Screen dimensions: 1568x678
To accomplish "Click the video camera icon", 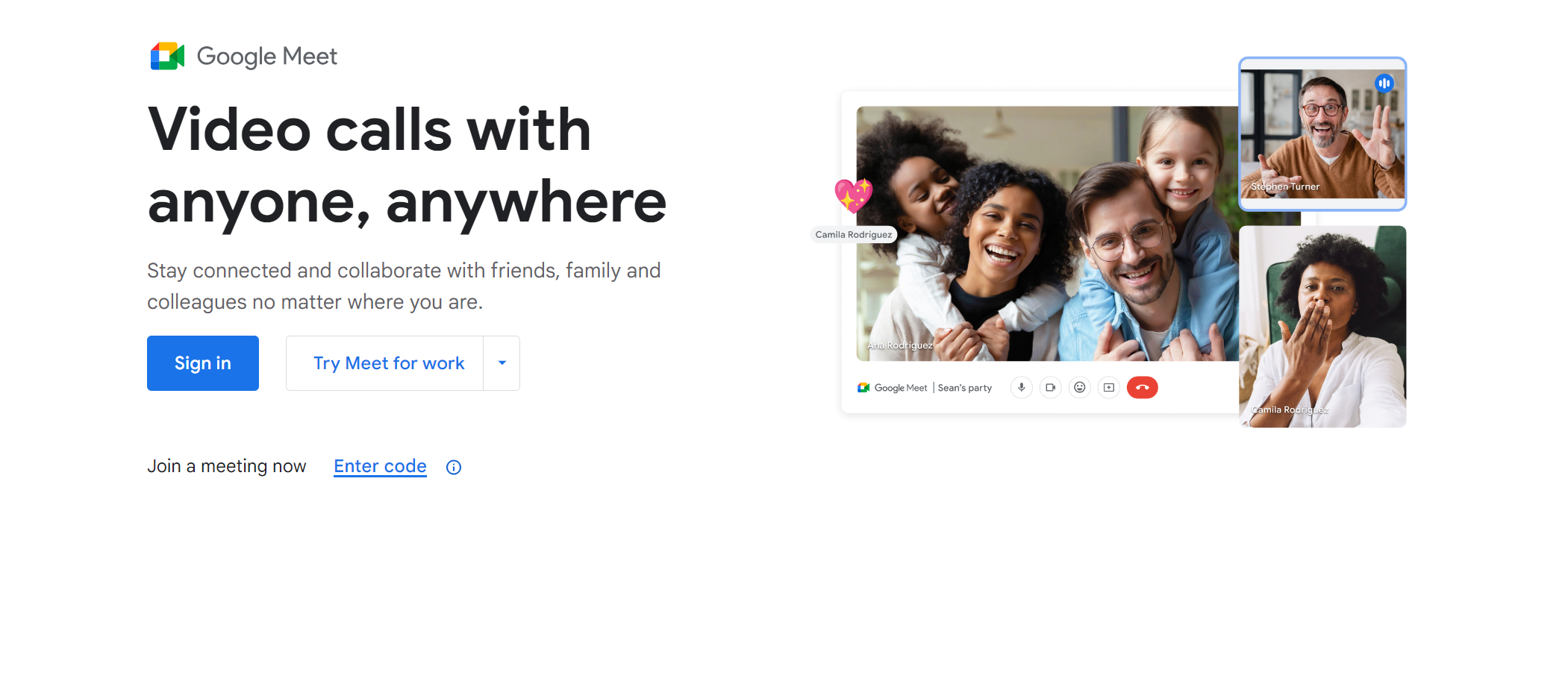I will tap(1051, 387).
